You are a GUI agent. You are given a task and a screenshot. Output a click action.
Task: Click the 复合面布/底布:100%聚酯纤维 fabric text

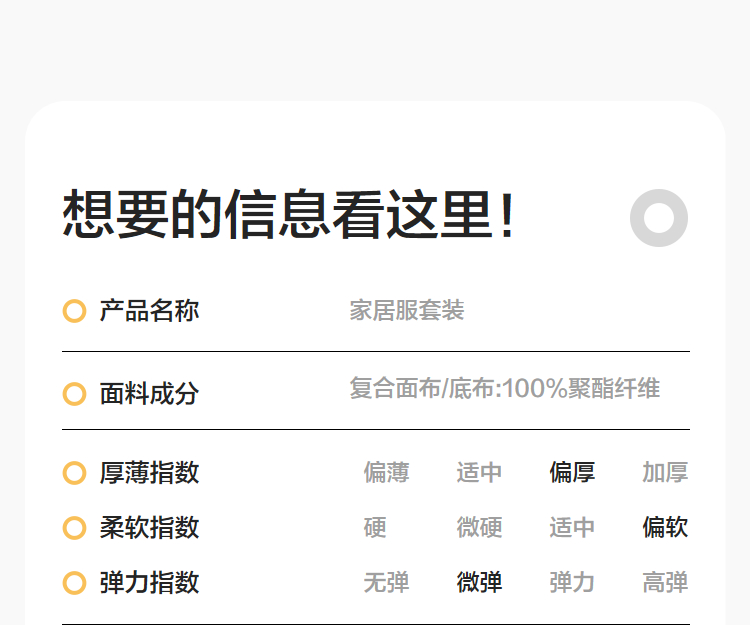[504, 388]
